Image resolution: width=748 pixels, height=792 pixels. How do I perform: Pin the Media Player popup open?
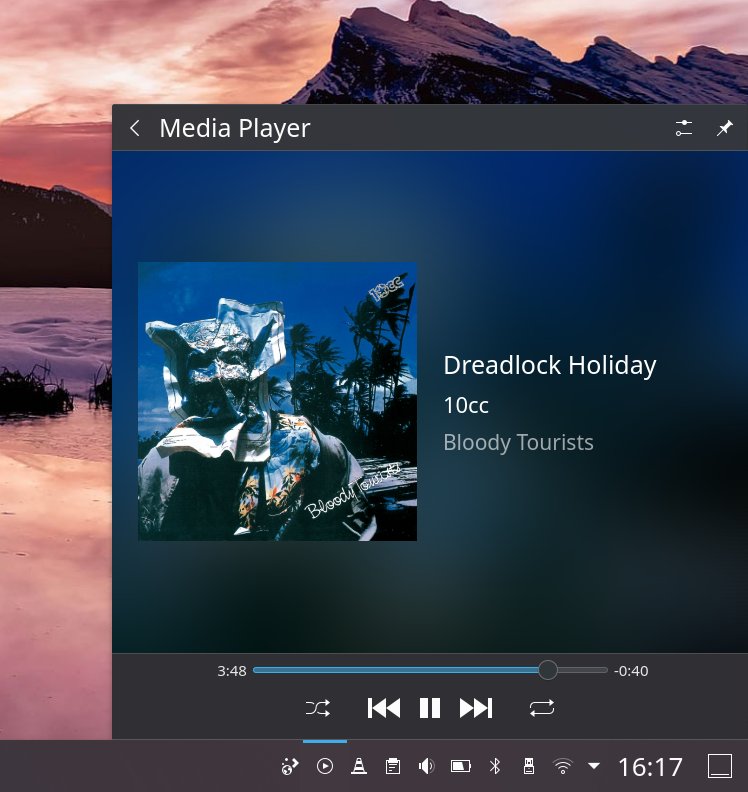pos(724,128)
